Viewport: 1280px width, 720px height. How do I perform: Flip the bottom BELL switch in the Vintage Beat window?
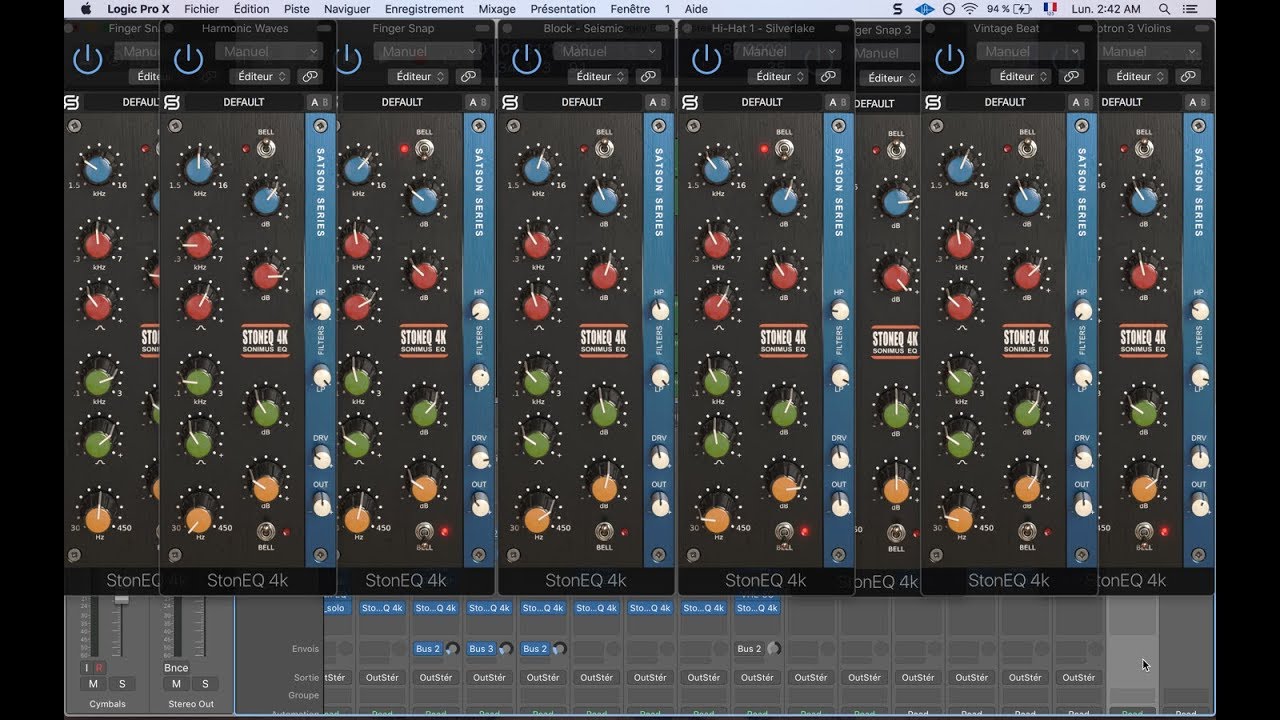(x=1027, y=532)
